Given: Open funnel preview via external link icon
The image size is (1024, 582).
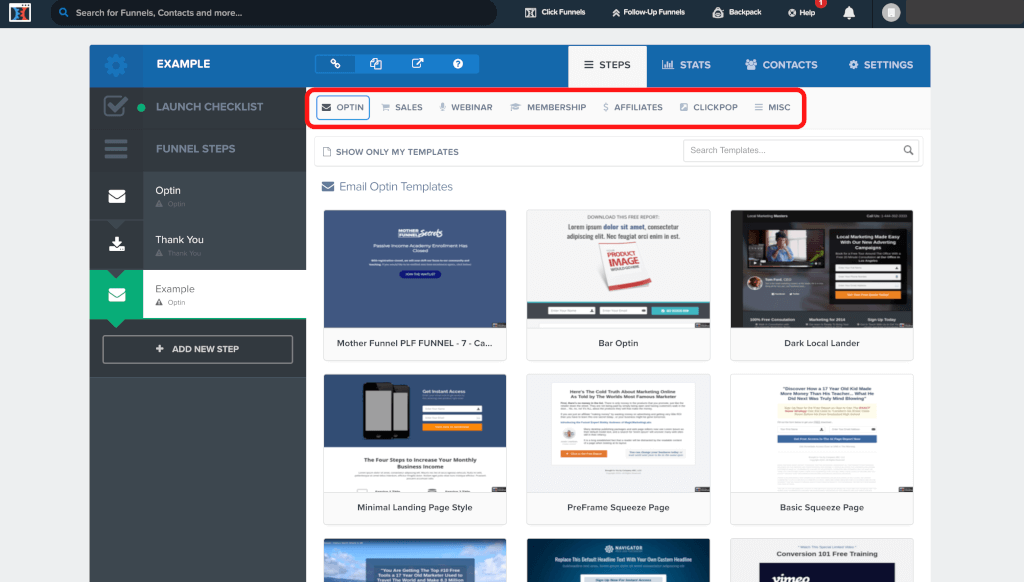Looking at the screenshot, I should pos(417,64).
